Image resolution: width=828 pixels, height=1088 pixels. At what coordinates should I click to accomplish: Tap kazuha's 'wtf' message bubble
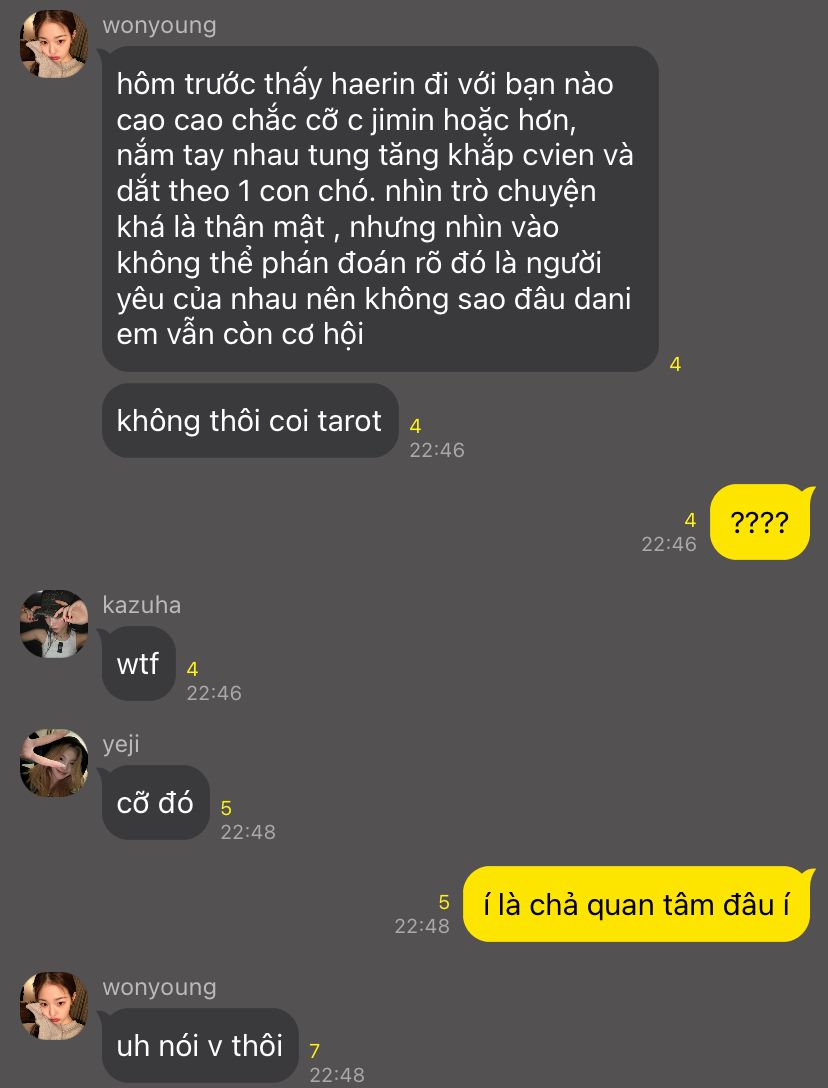point(138,663)
